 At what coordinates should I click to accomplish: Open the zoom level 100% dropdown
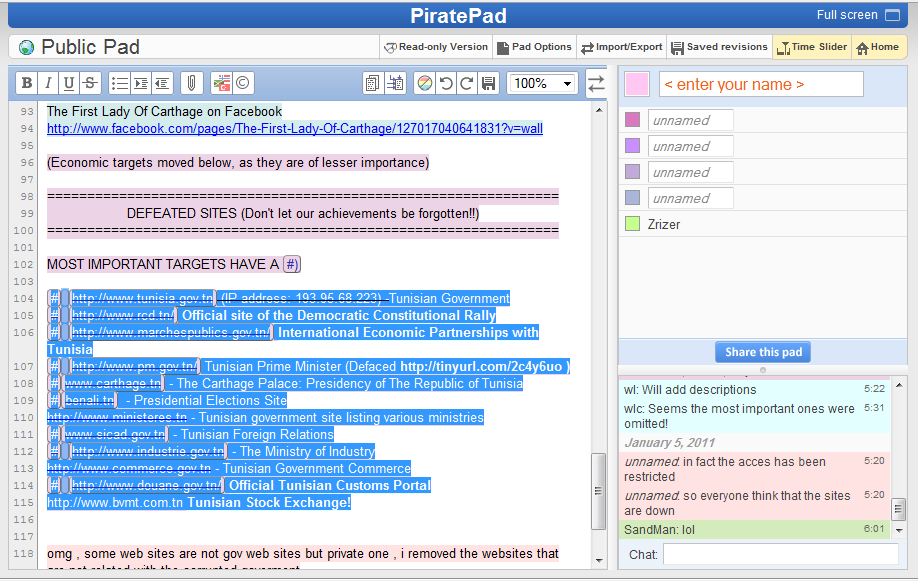[542, 83]
